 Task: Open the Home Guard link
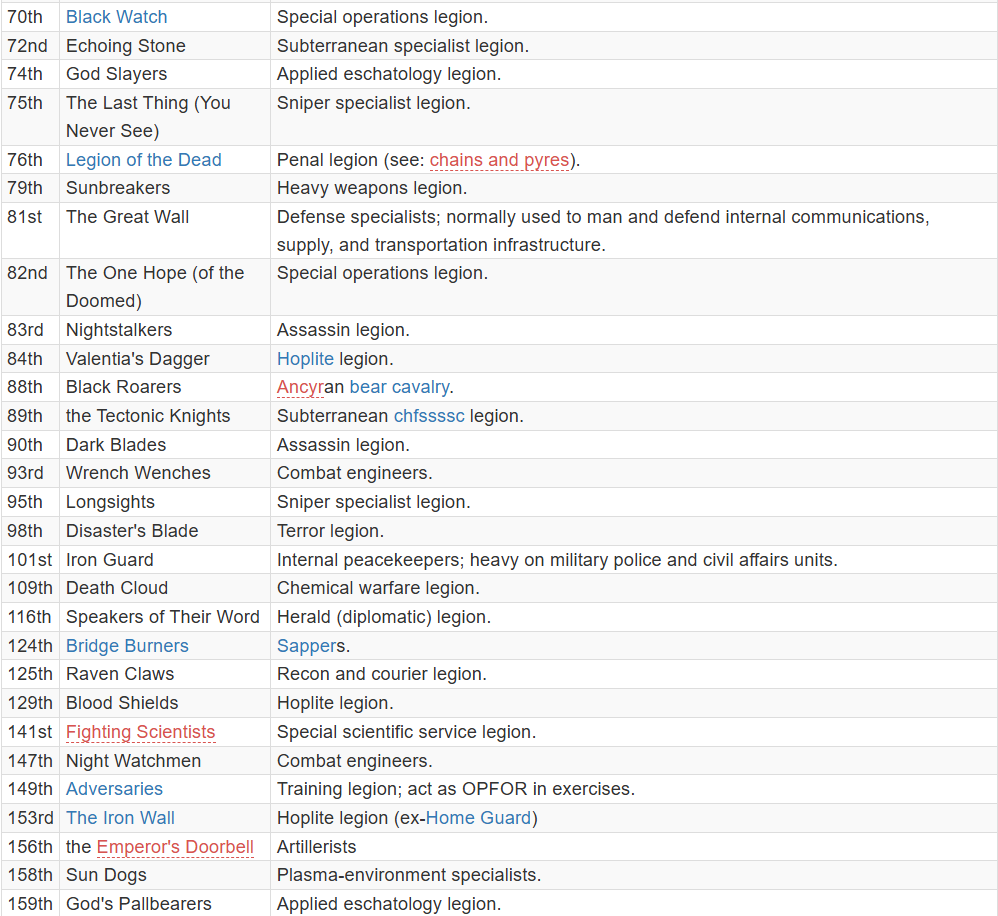pos(478,818)
